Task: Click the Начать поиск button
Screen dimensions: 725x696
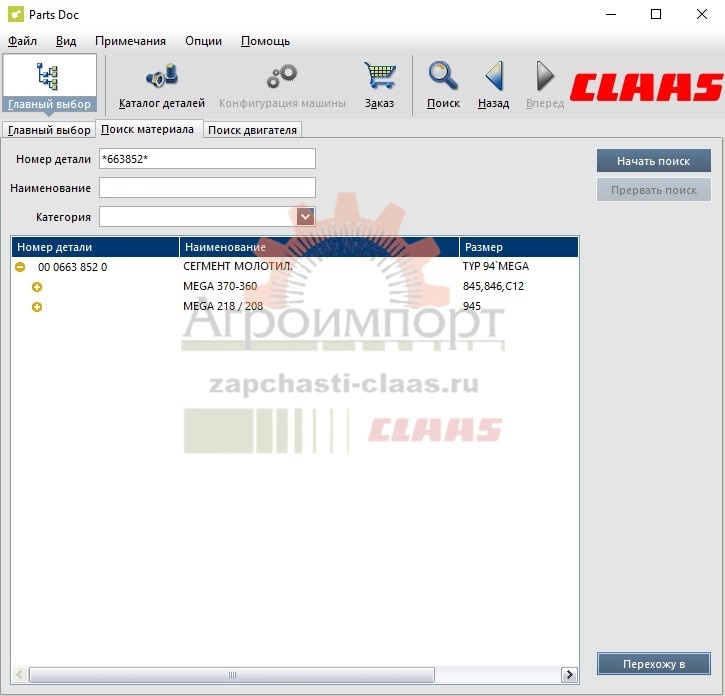Action: [653, 161]
